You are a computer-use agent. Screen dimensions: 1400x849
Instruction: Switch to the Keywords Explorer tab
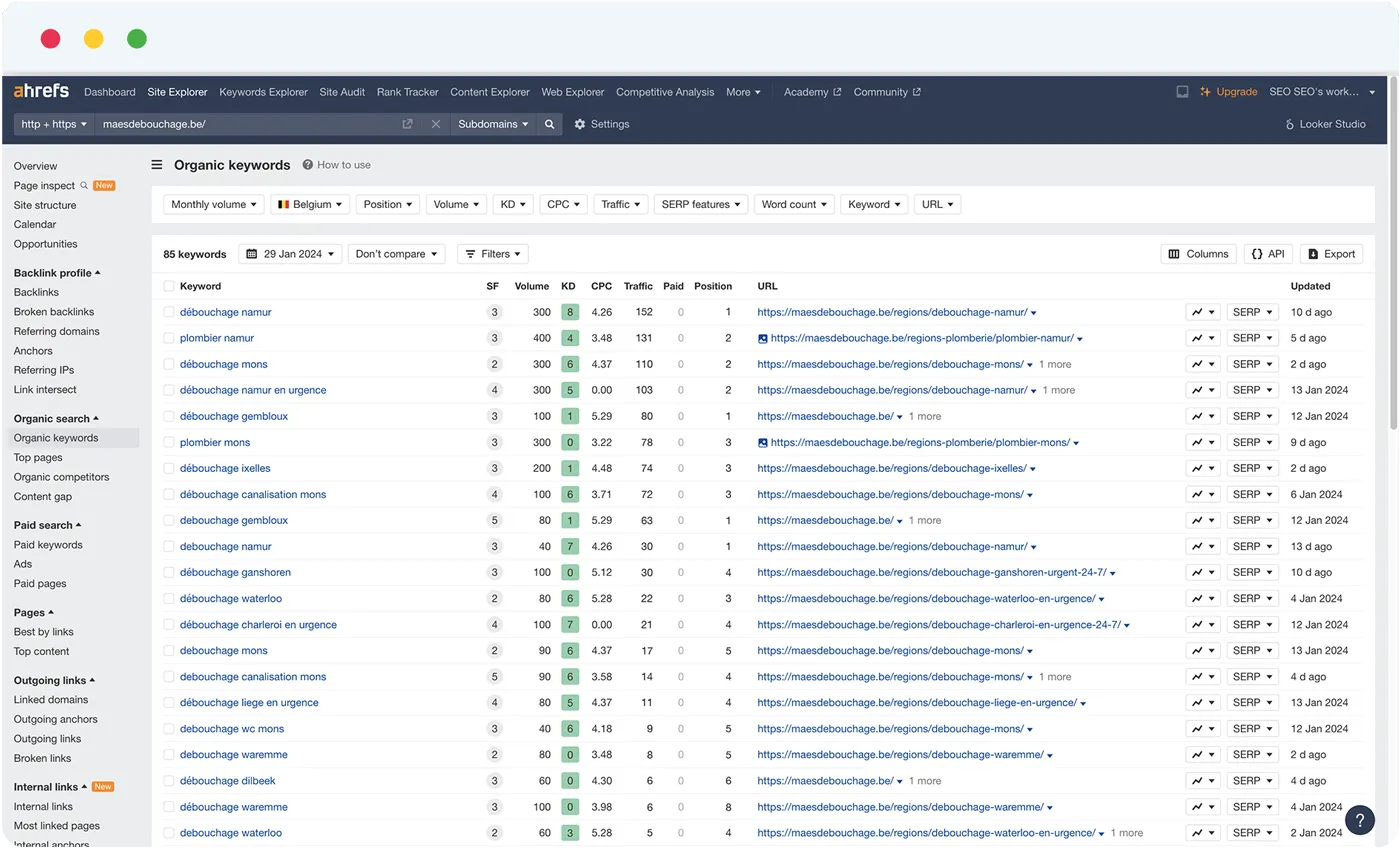pyautogui.click(x=263, y=92)
